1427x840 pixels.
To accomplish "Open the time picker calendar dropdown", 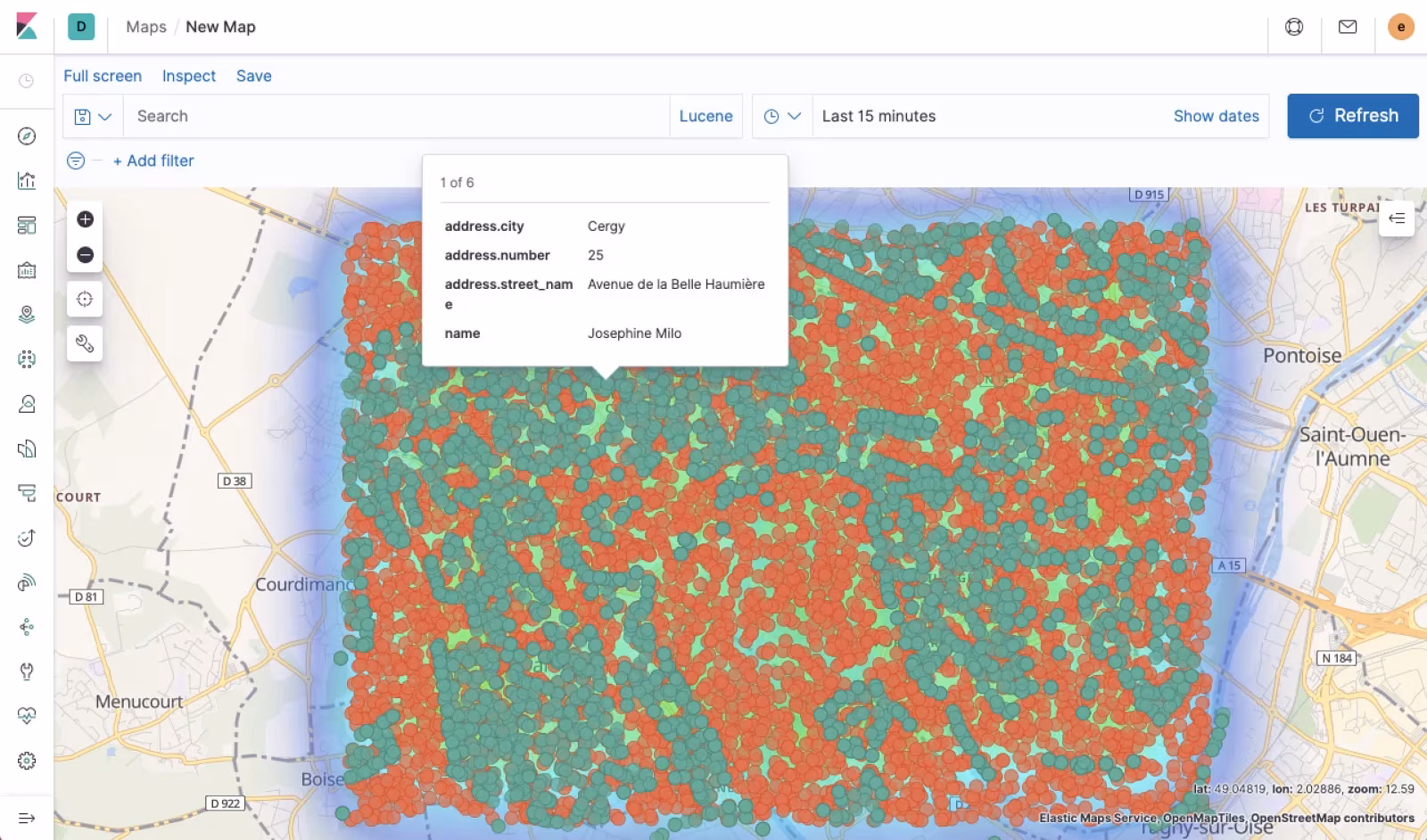I will point(782,116).
